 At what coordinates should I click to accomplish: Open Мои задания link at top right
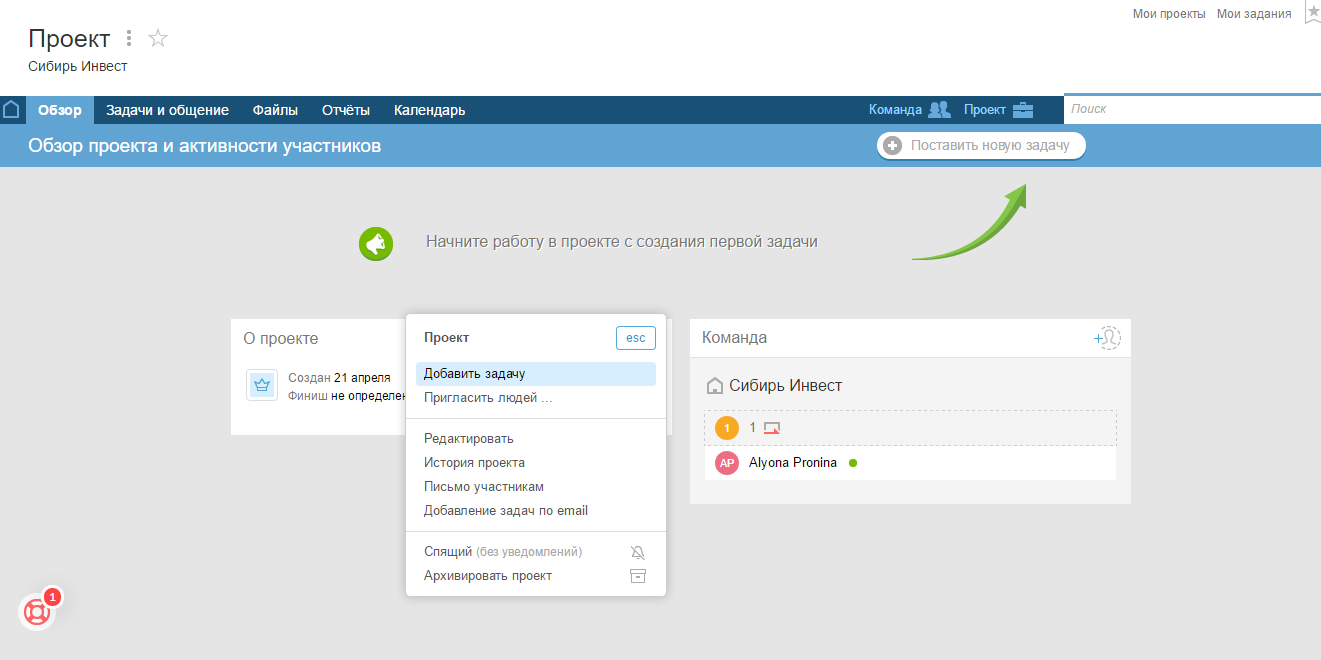pyautogui.click(x=1253, y=13)
